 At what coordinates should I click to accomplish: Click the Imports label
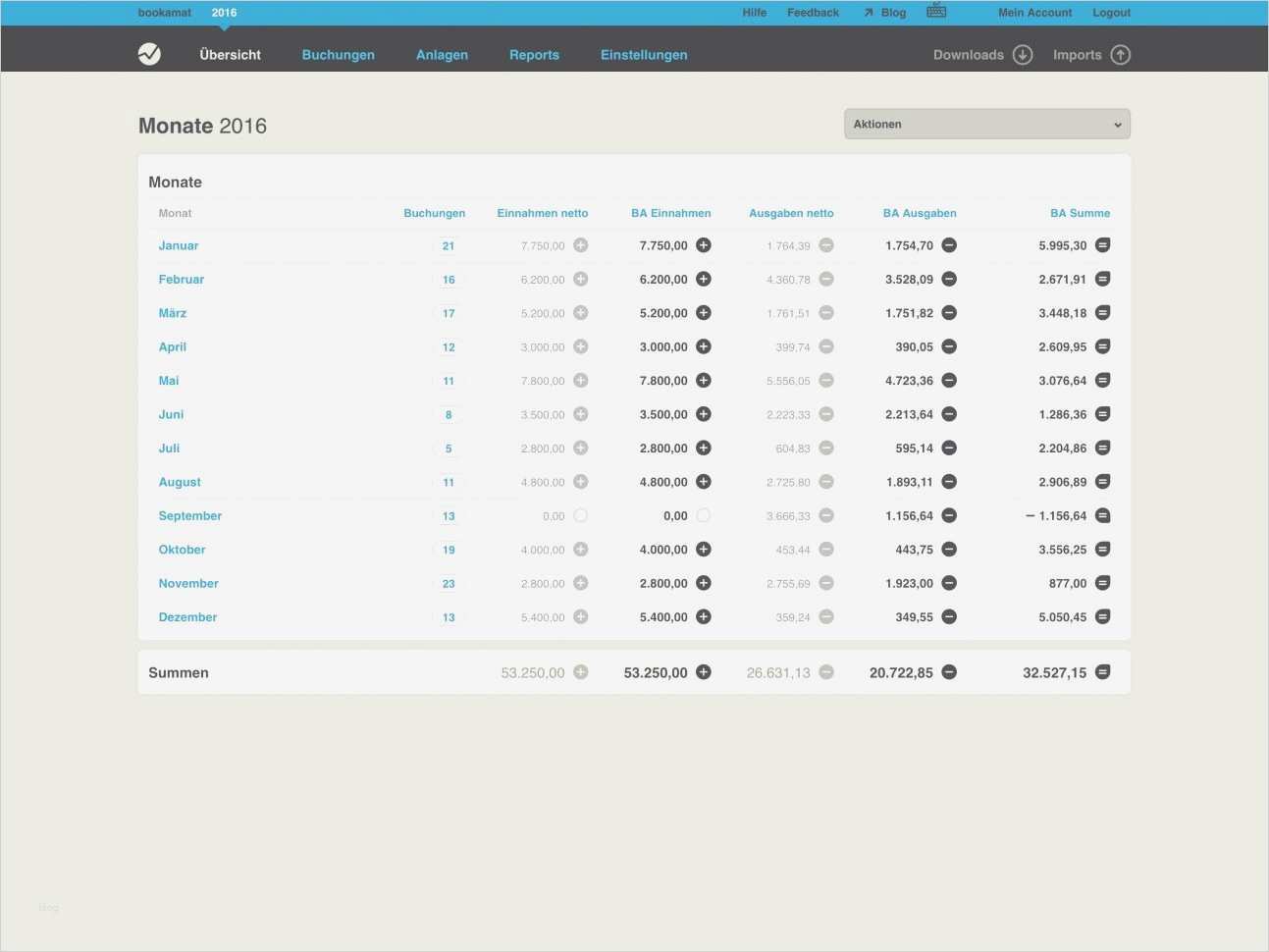point(1078,55)
